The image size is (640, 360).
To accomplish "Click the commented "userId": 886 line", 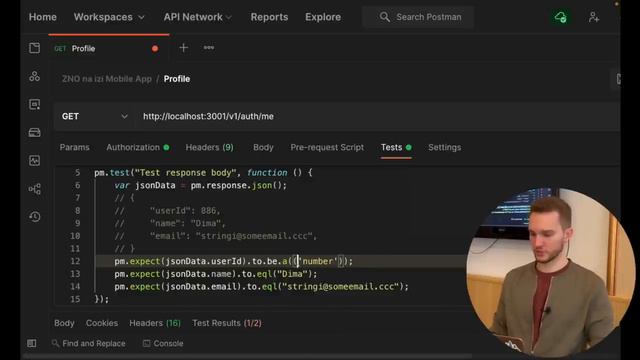I will click(167, 211).
